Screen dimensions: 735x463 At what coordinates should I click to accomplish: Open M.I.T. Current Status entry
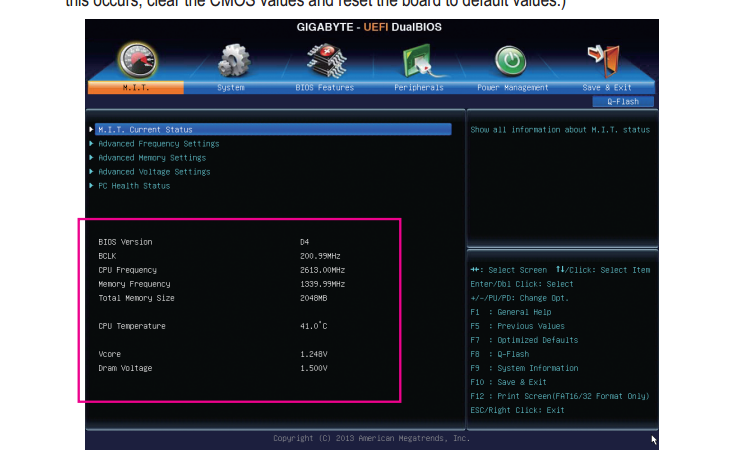click(273, 129)
